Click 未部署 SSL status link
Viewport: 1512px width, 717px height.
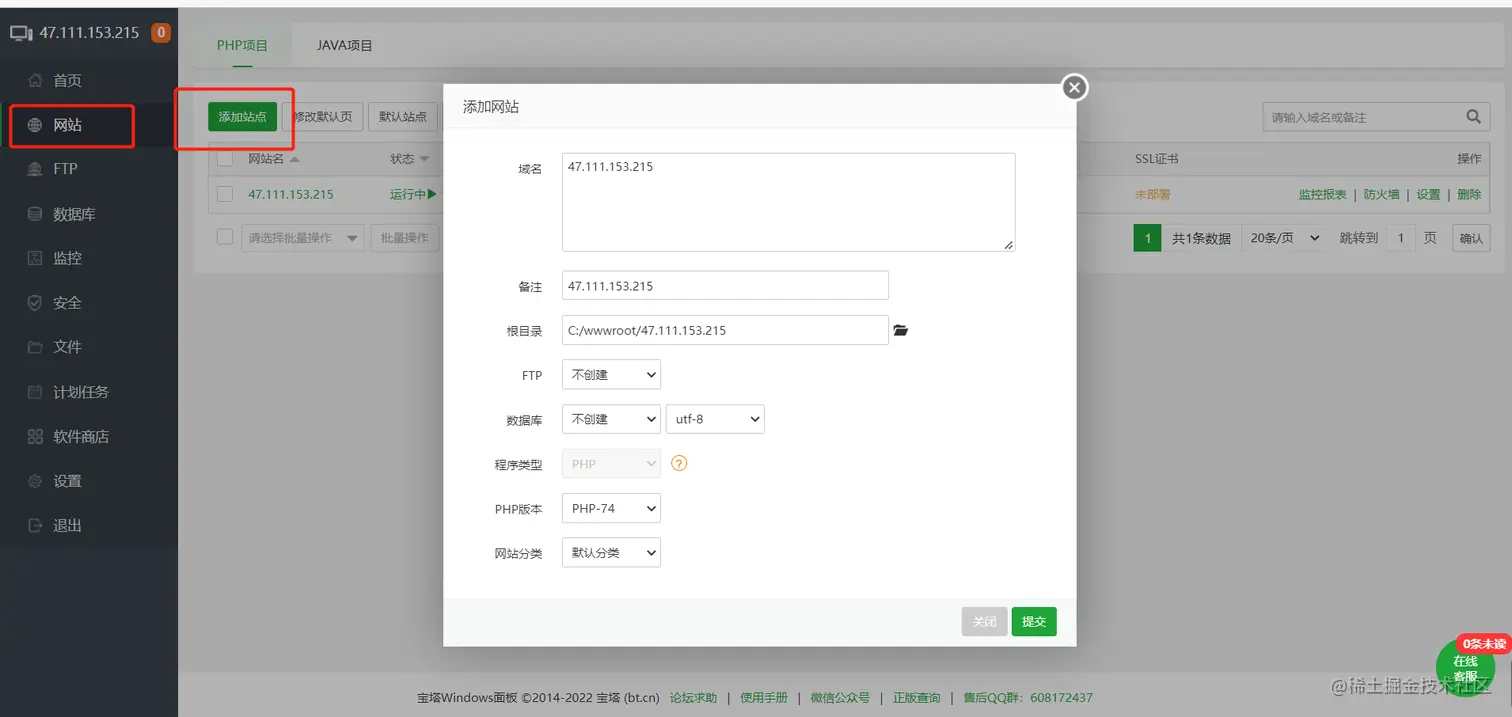[x=1152, y=195]
